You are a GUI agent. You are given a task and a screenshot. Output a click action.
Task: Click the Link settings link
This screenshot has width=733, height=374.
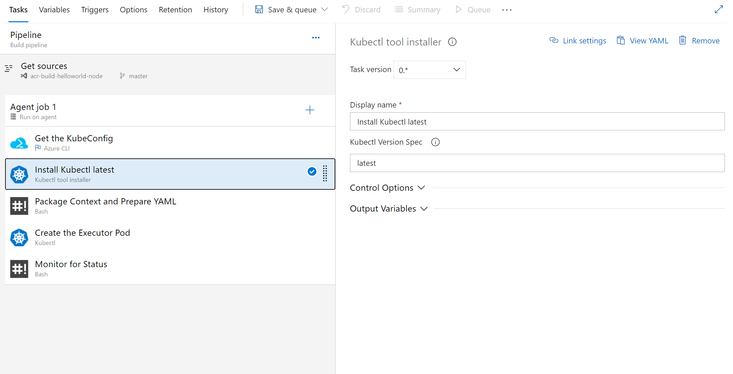click(577, 41)
